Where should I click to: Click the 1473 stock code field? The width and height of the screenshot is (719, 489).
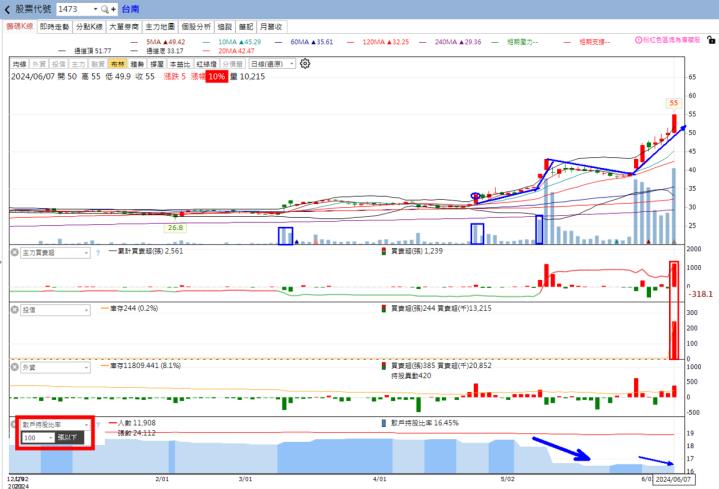[73, 9]
